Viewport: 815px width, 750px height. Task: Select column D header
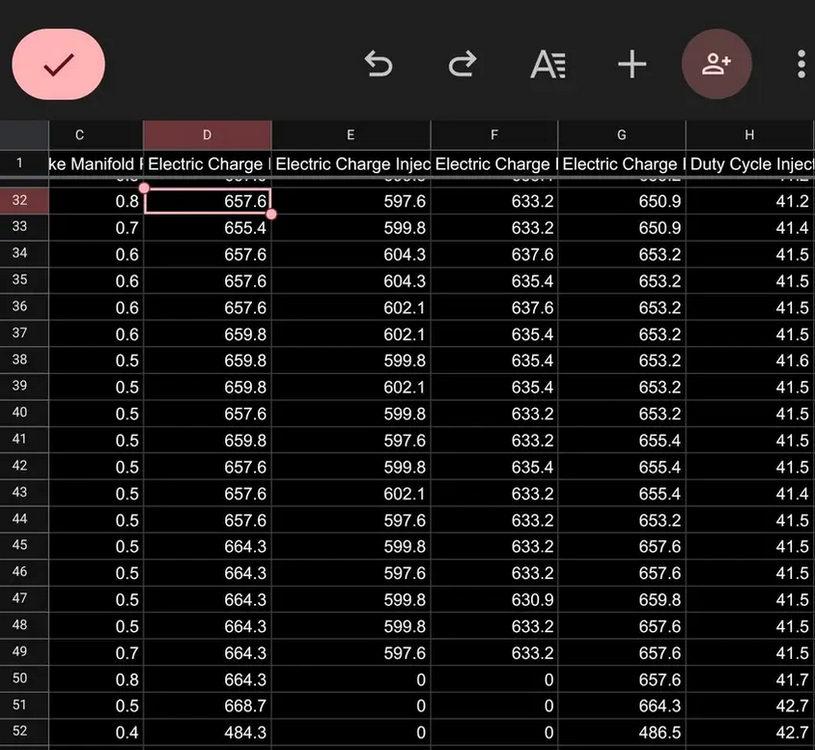pos(207,135)
